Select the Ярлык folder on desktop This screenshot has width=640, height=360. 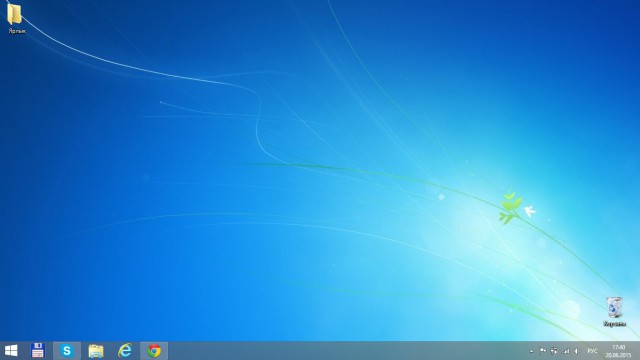pos(16,19)
